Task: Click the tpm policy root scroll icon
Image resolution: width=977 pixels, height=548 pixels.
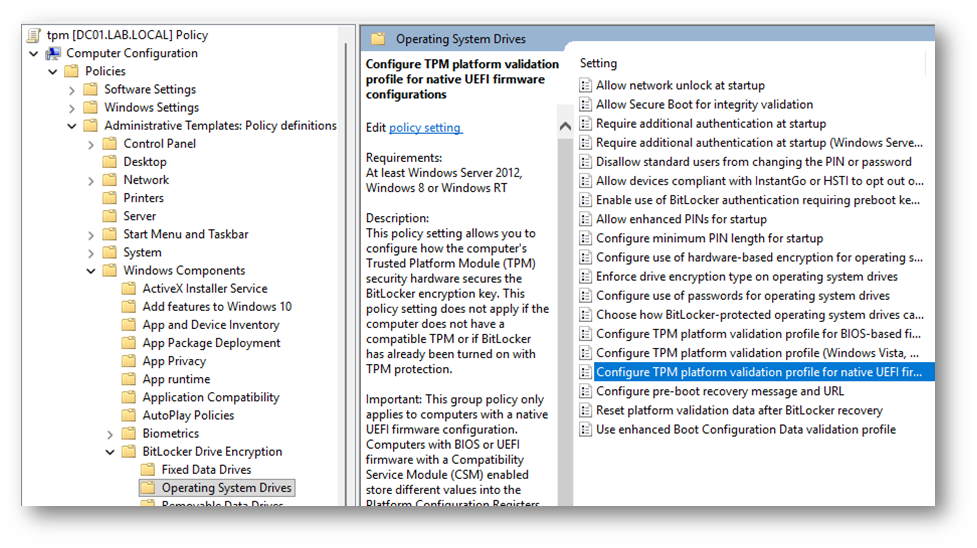Action: (34, 35)
